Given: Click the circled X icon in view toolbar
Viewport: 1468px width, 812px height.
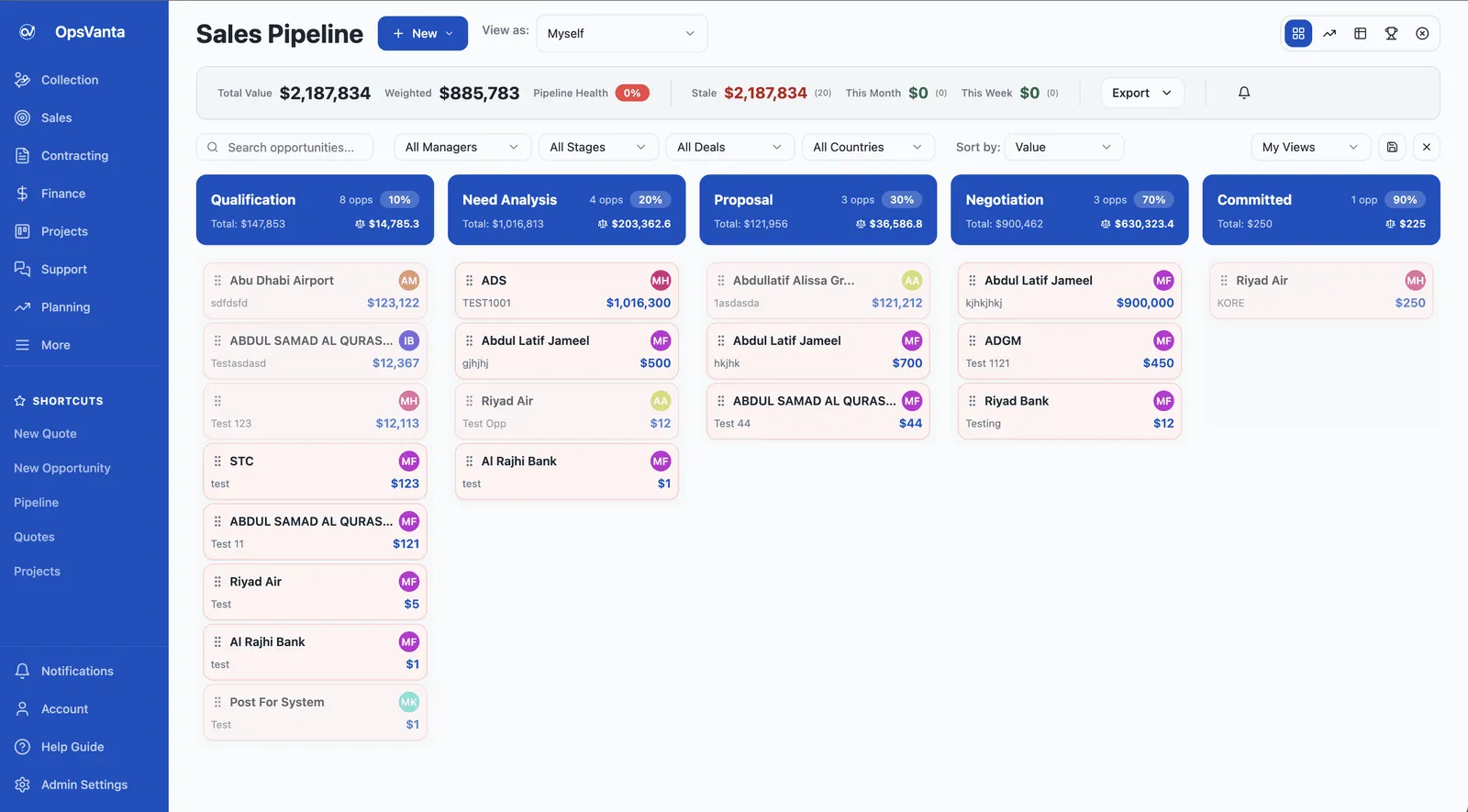Looking at the screenshot, I should point(1422,34).
